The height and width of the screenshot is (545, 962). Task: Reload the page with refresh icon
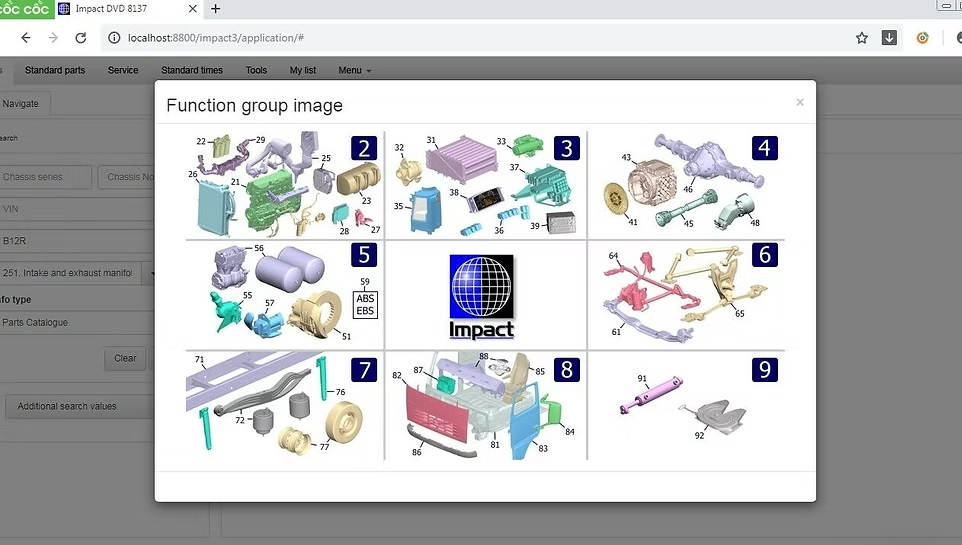click(81, 38)
